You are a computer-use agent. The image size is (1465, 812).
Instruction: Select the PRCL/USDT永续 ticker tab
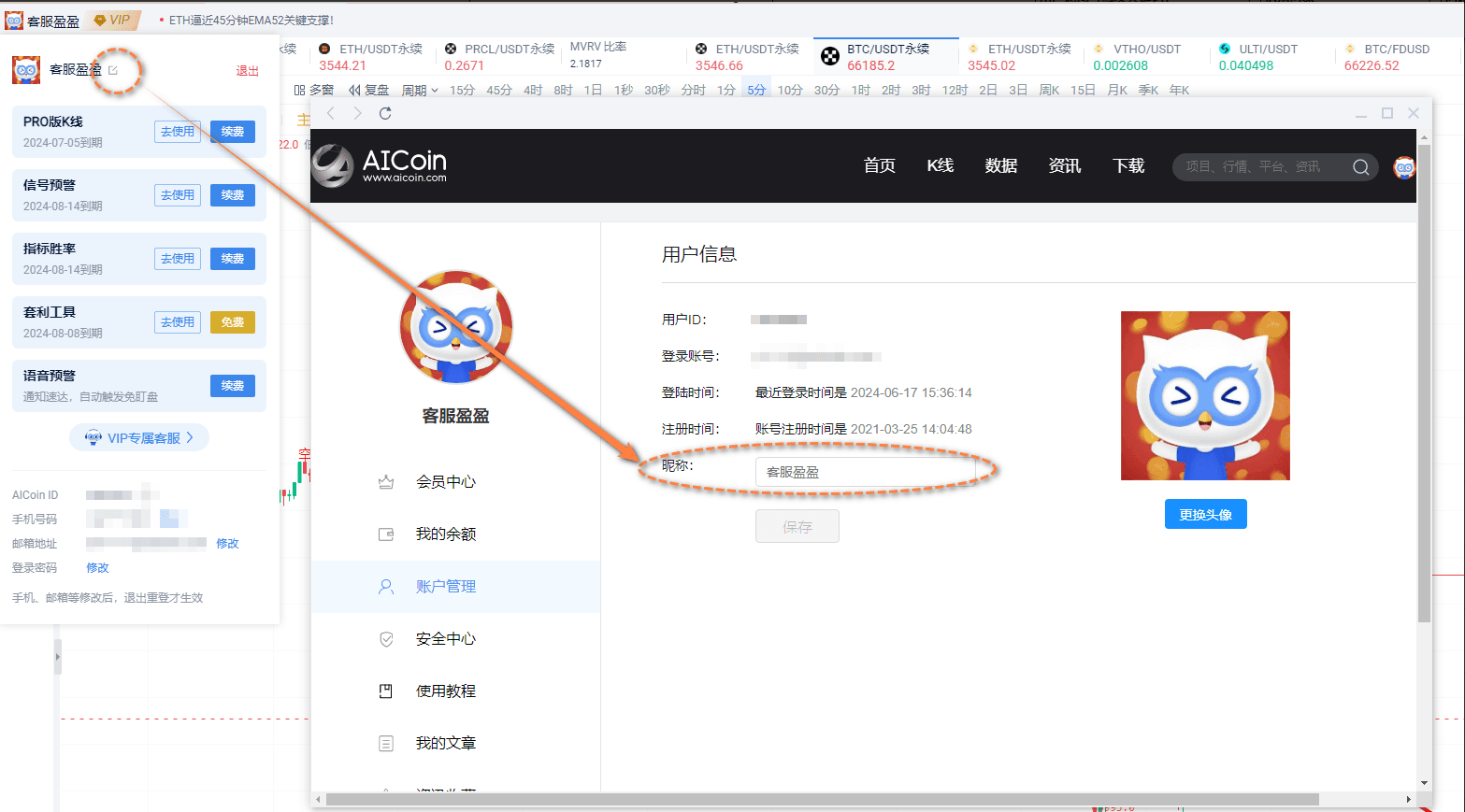pos(499,57)
